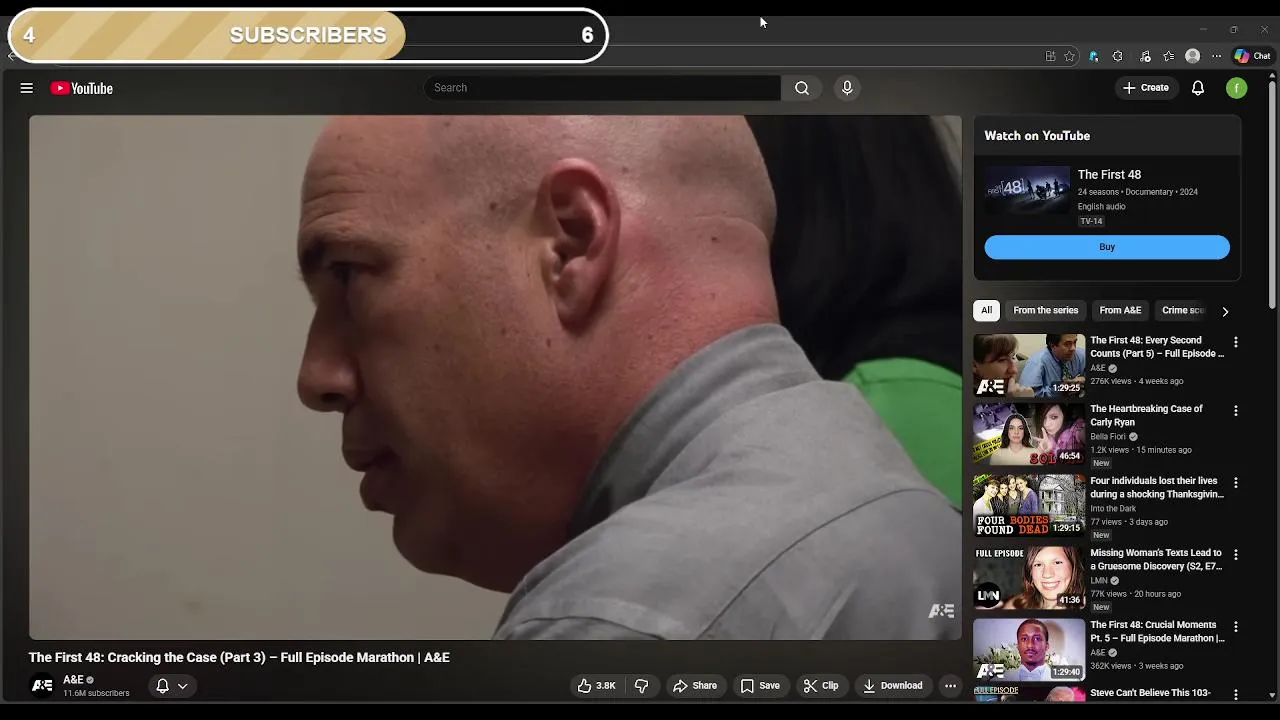Create a clip with Clip button
Image resolution: width=1280 pixels, height=720 pixels.
point(821,686)
